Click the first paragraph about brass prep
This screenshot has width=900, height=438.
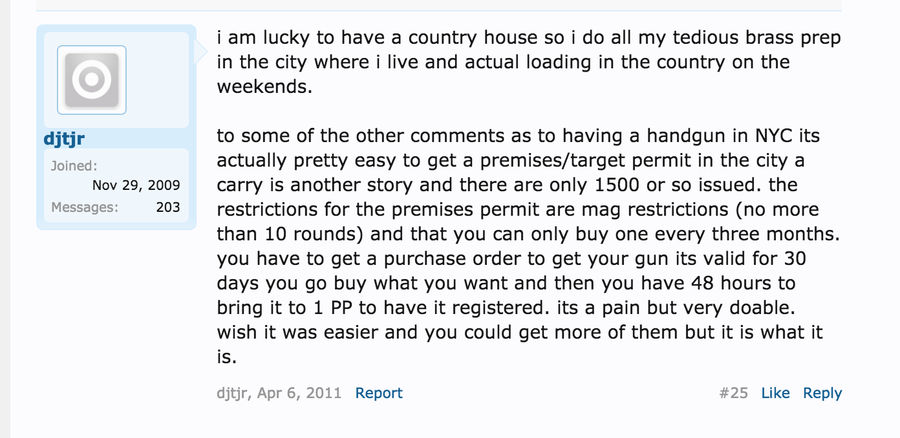coord(529,62)
